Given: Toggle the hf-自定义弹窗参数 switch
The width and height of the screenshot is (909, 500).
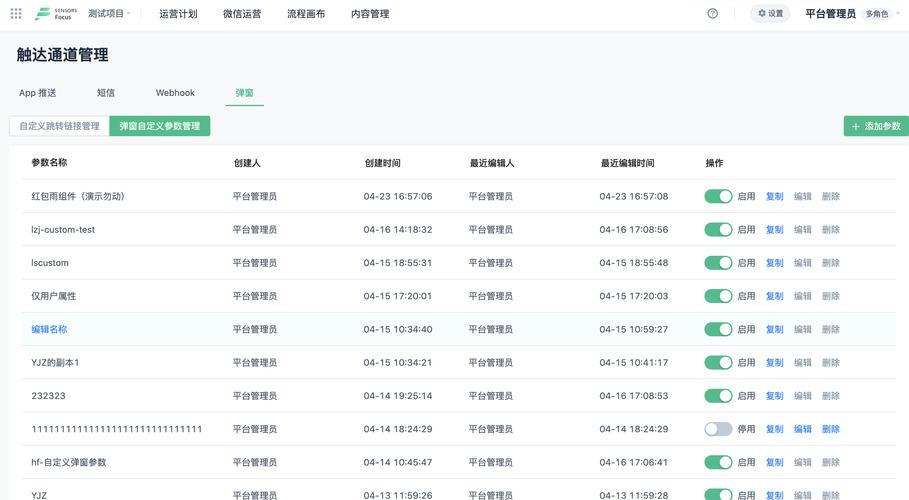Looking at the screenshot, I should tap(718, 462).
